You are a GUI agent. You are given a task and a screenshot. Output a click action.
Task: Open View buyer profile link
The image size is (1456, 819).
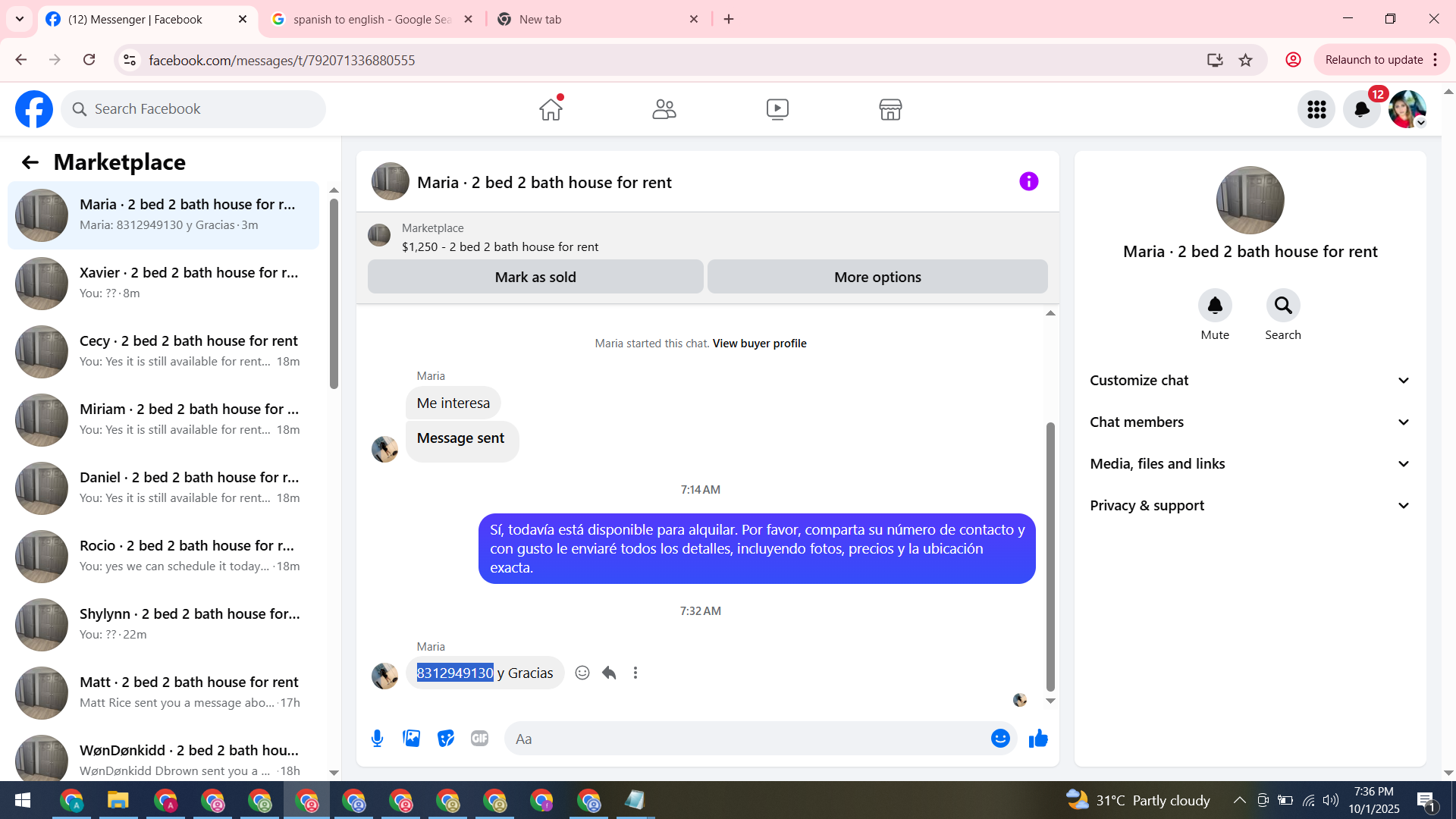759,344
